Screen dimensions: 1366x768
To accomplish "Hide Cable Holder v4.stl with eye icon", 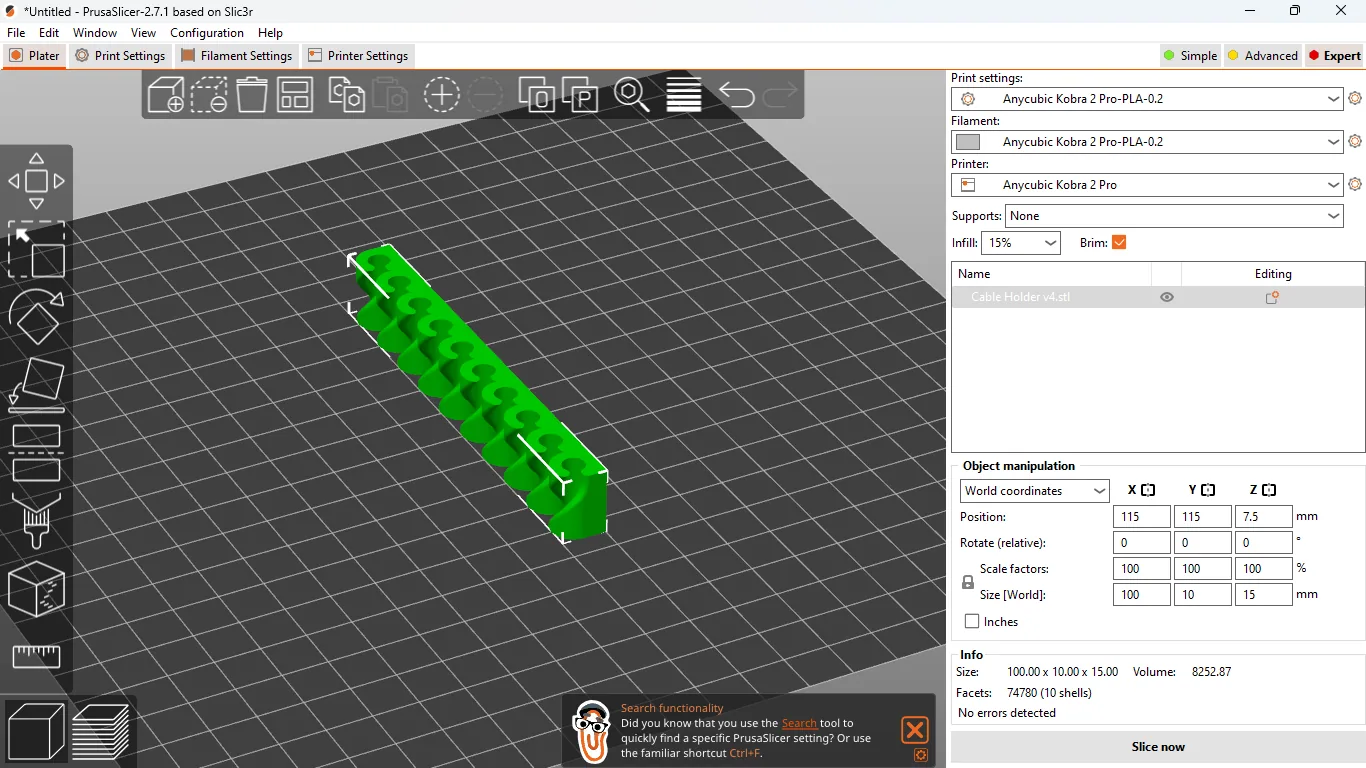I will click(x=1166, y=298).
